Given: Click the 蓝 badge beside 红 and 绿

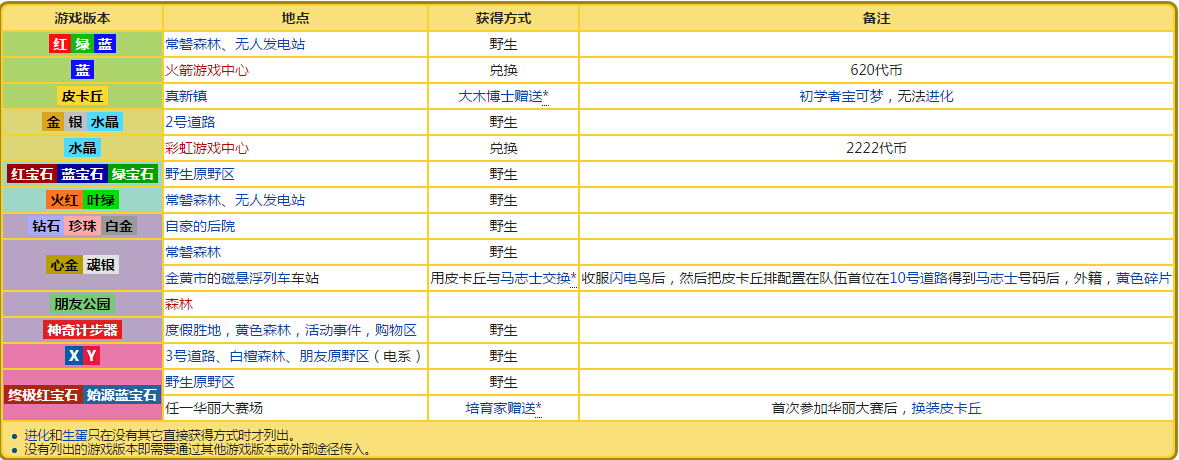Looking at the screenshot, I should tap(105, 44).
